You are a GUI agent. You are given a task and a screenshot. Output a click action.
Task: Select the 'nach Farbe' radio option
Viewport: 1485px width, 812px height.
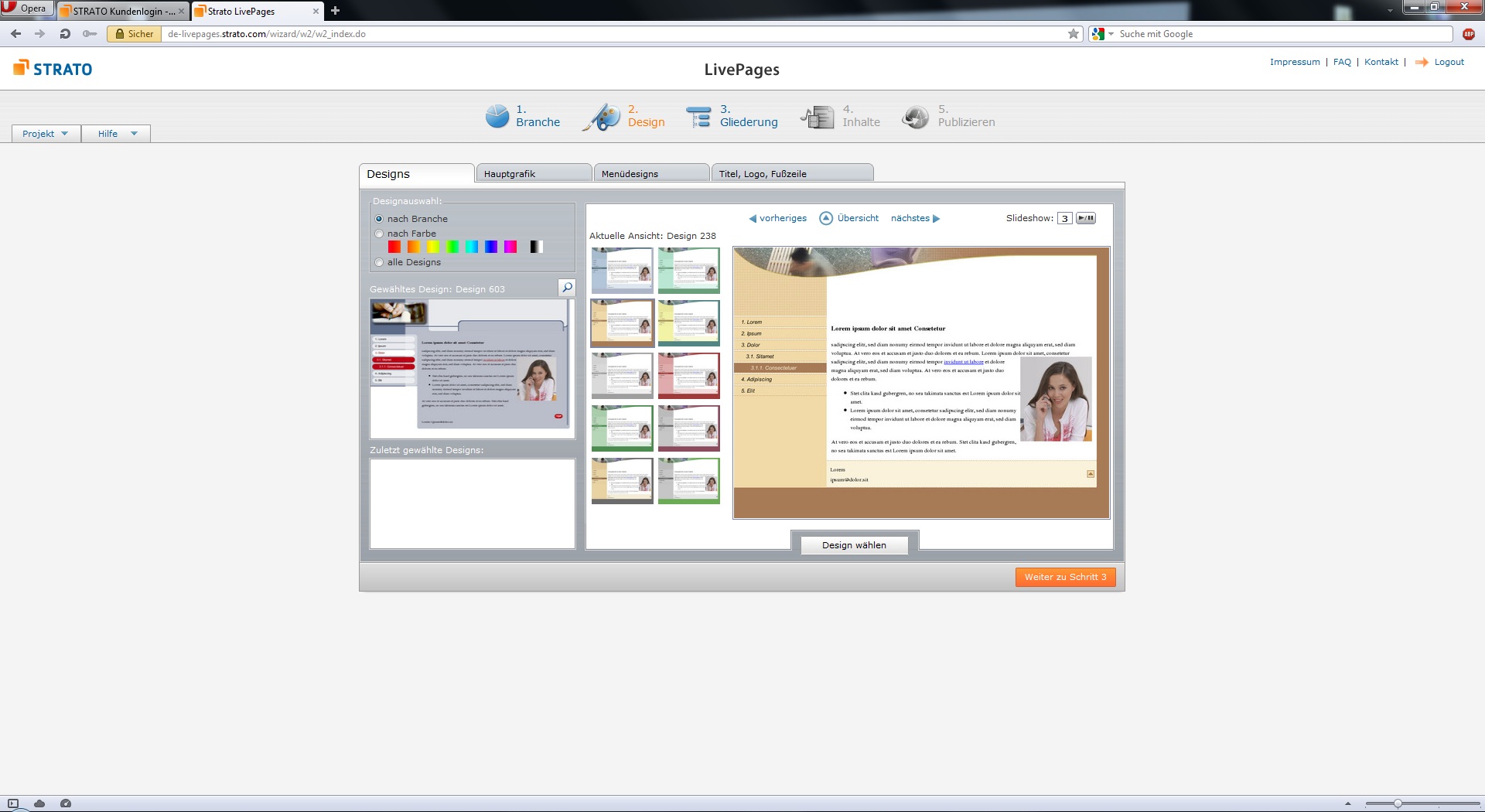(x=379, y=234)
